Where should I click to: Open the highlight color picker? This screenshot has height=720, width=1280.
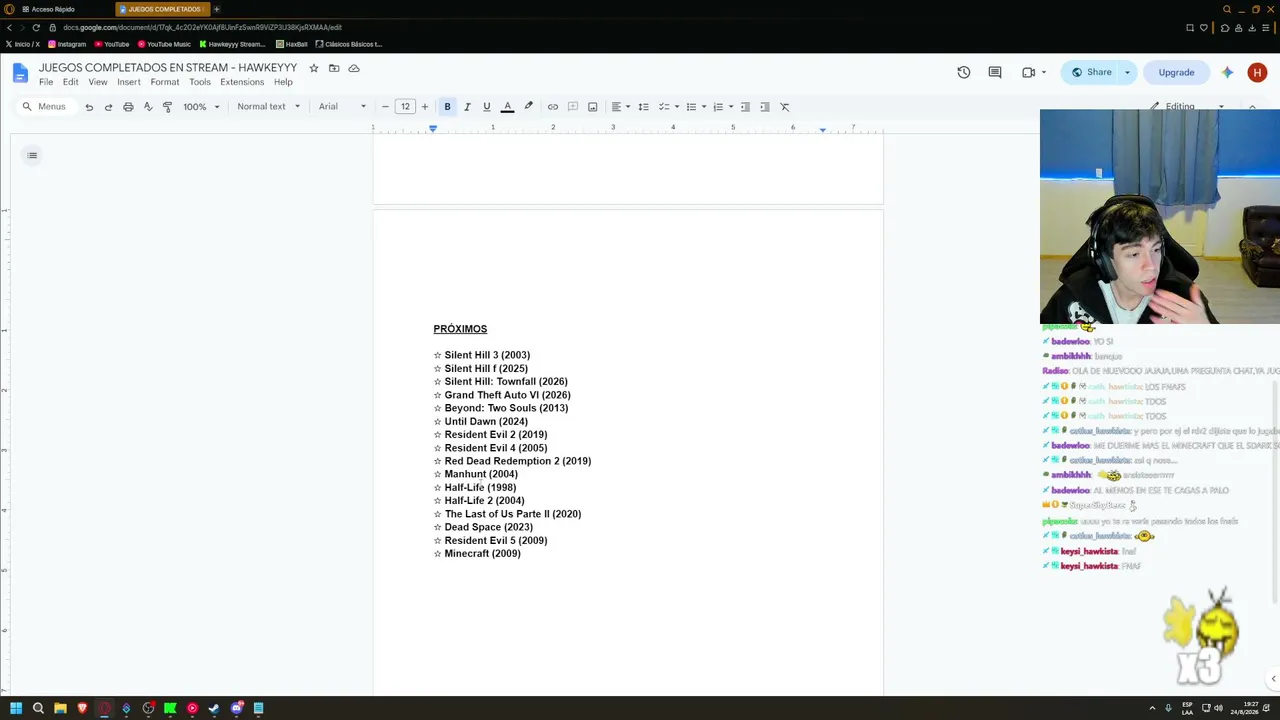coord(528,107)
